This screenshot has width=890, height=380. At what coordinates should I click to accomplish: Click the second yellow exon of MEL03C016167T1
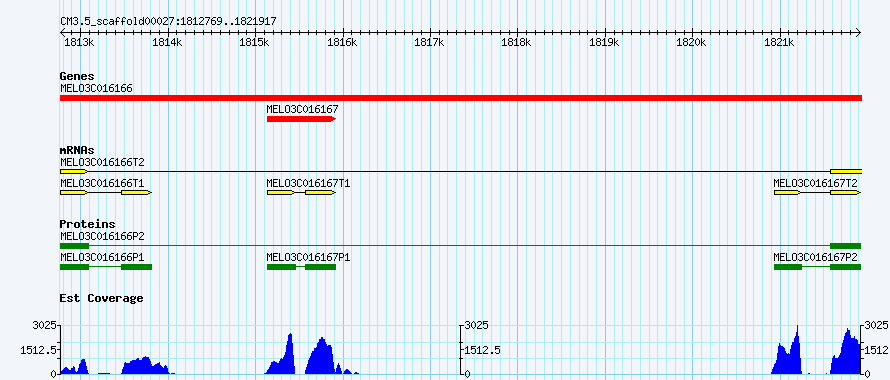click(321, 193)
